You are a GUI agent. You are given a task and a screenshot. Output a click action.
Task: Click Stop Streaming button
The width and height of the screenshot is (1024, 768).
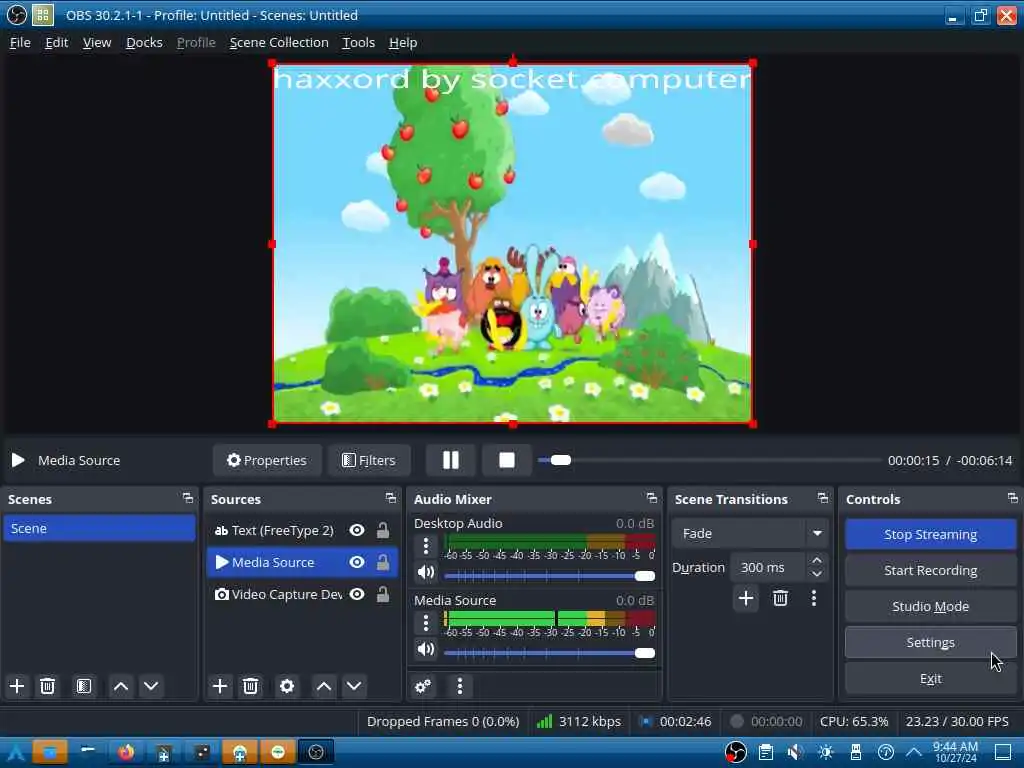point(931,534)
